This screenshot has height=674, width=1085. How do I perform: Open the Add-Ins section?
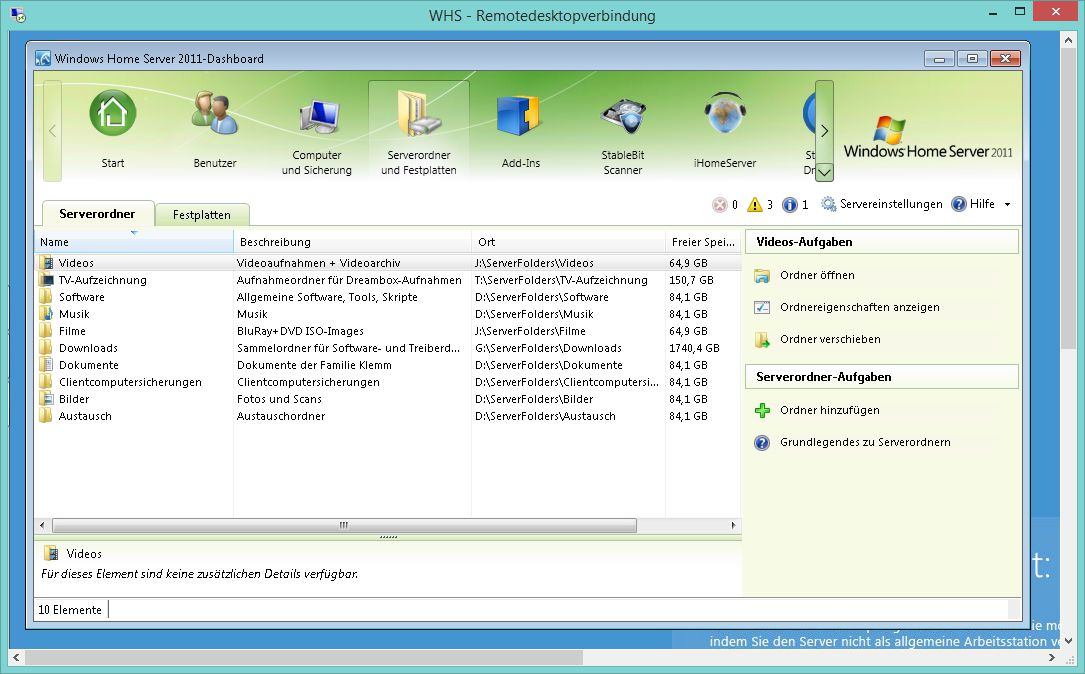pyautogui.click(x=520, y=129)
